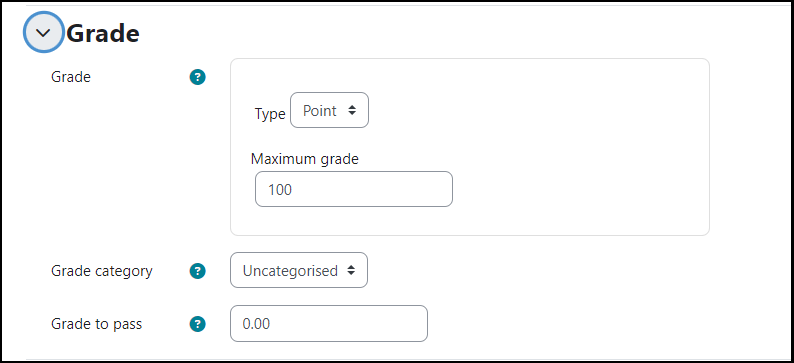Screen dimensions: 794x363
Task: Show help for Grade to pass
Action: pyautogui.click(x=197, y=324)
